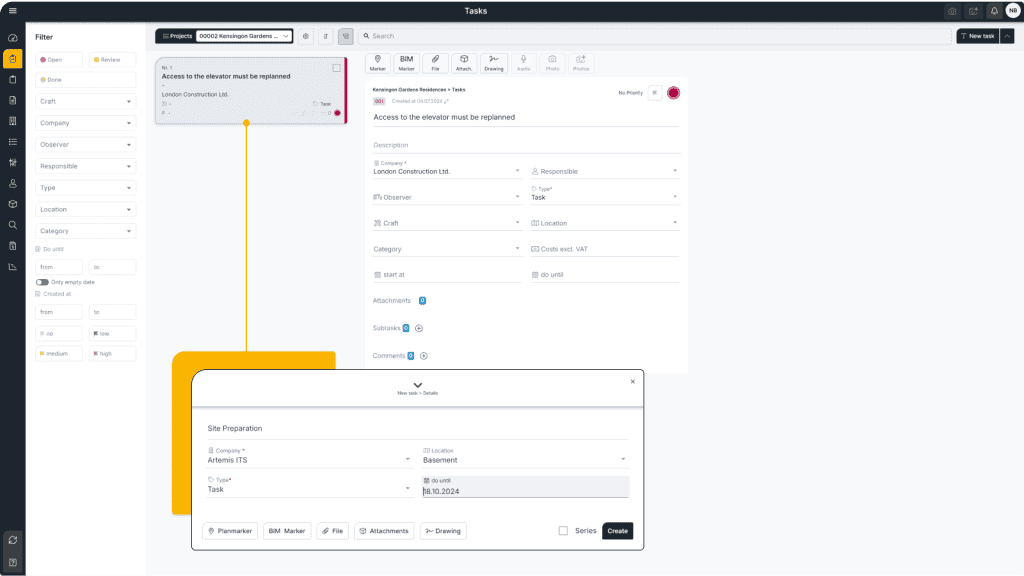The width and height of the screenshot is (1024, 576).
Task: Click the settings gear next to project selector
Action: pos(306,36)
